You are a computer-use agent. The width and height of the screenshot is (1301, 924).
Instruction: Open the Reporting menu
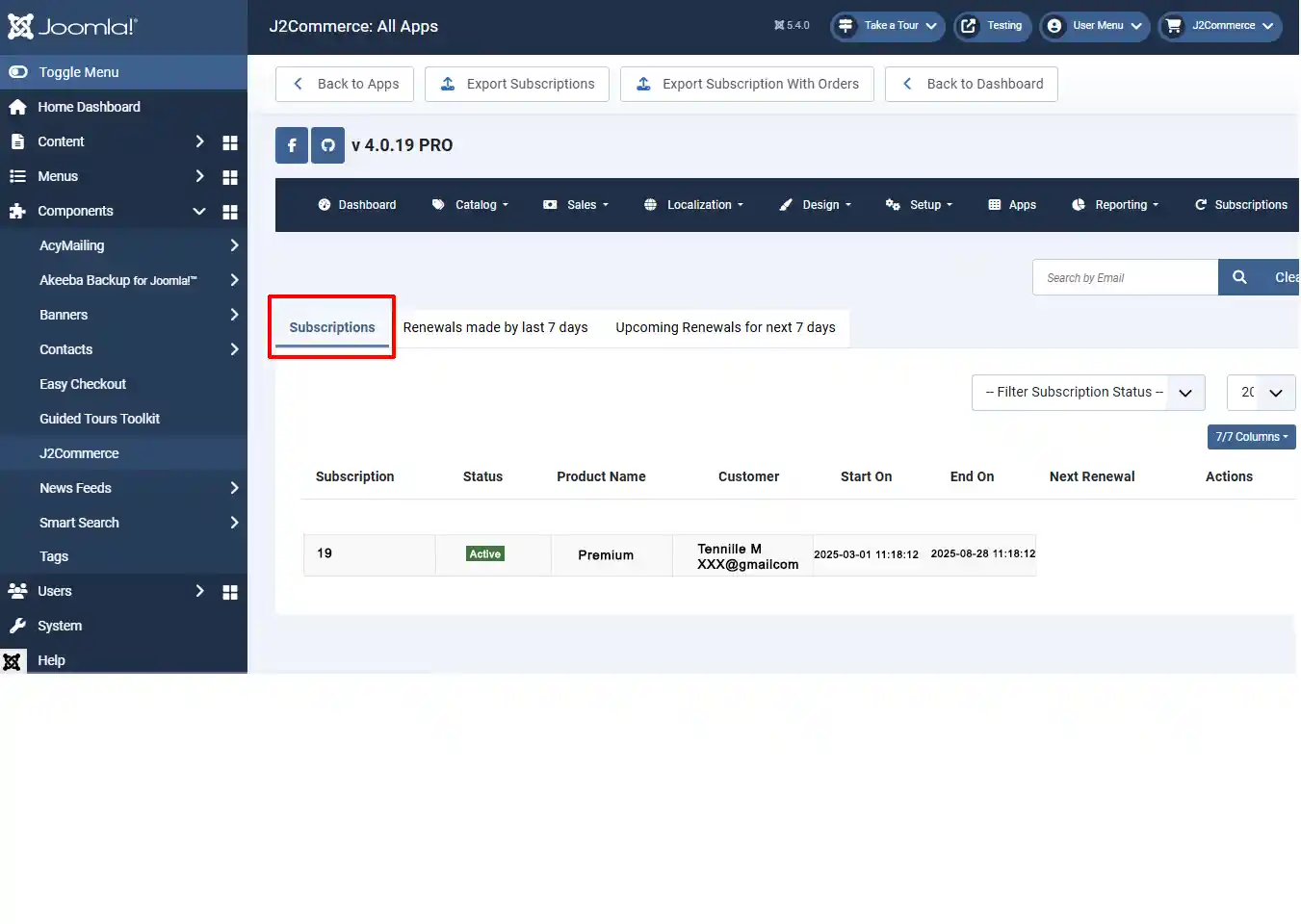click(1115, 205)
